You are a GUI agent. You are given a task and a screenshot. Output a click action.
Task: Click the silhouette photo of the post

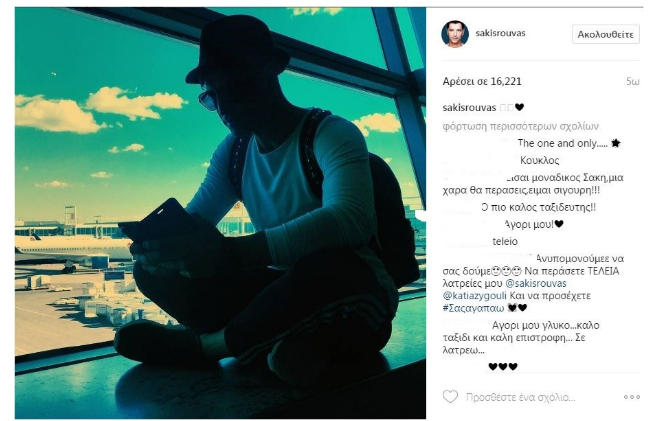point(220,213)
